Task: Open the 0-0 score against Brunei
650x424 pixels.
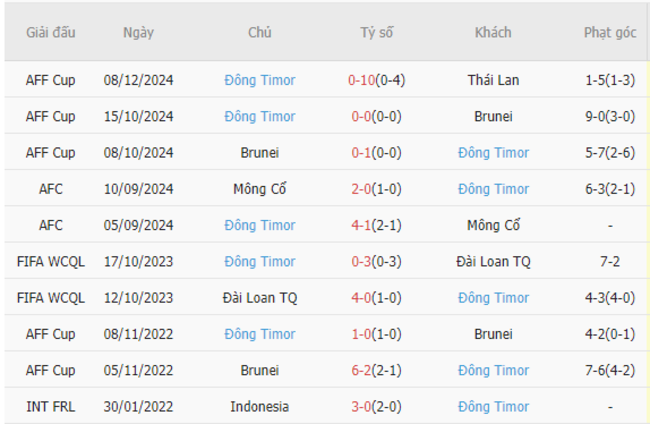Action: (x=361, y=116)
